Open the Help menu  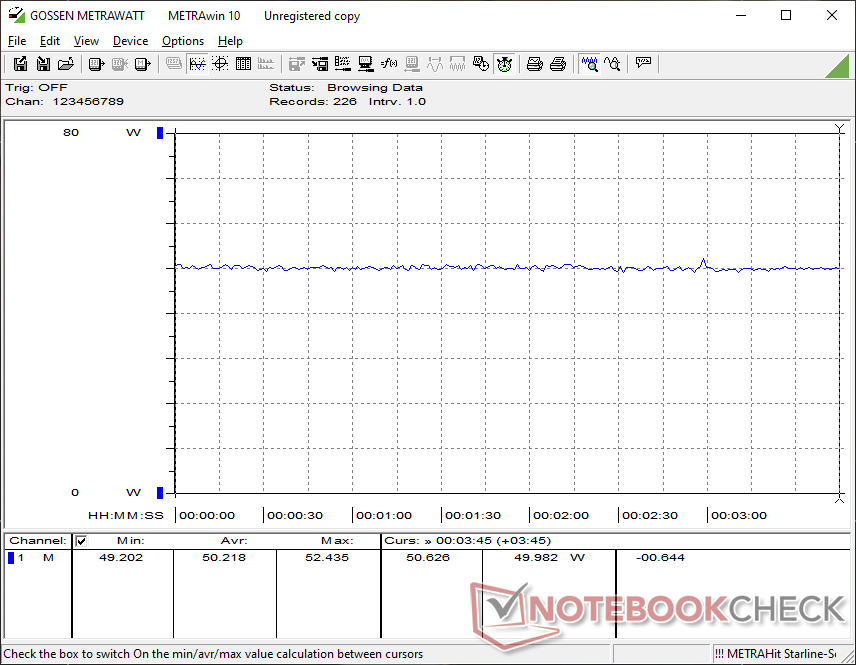tap(230, 41)
